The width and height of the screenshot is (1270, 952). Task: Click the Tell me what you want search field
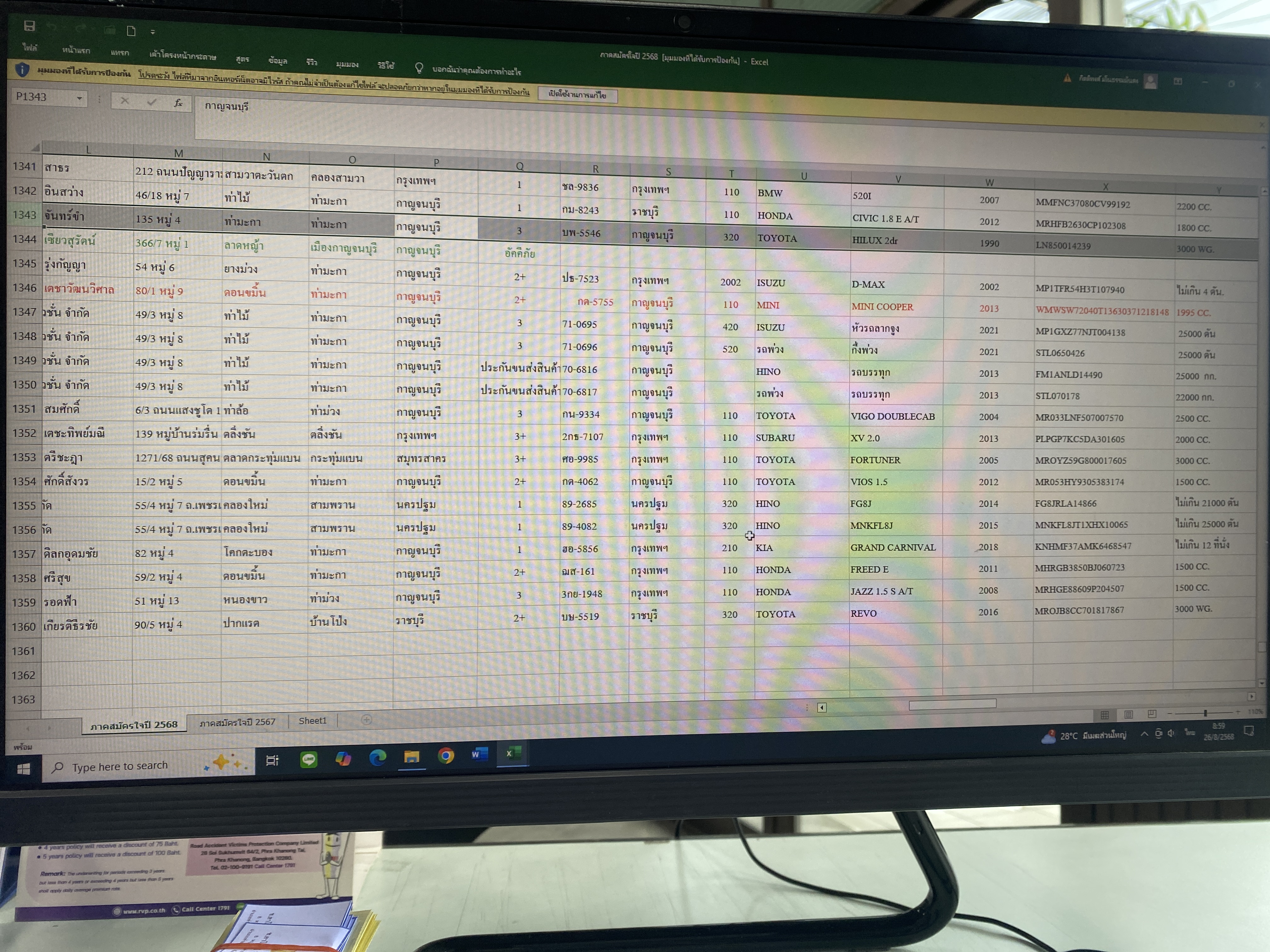[x=477, y=71]
